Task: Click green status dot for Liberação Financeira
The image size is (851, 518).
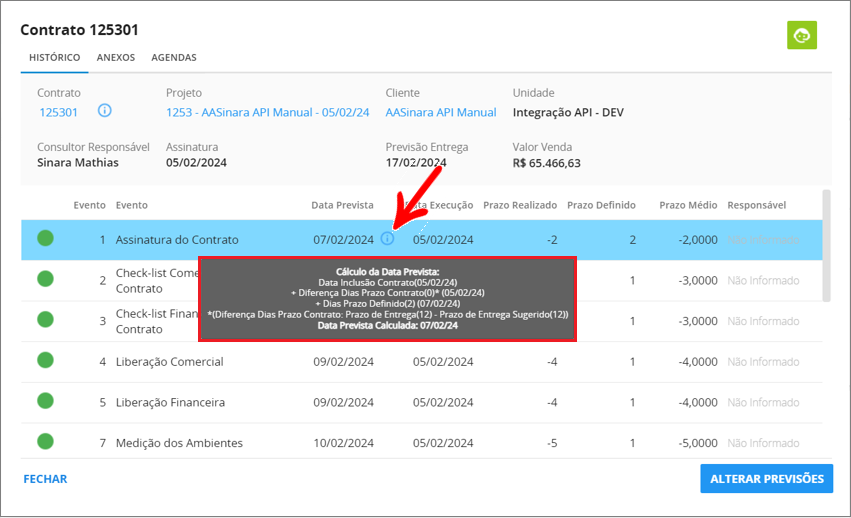Action: [46, 401]
